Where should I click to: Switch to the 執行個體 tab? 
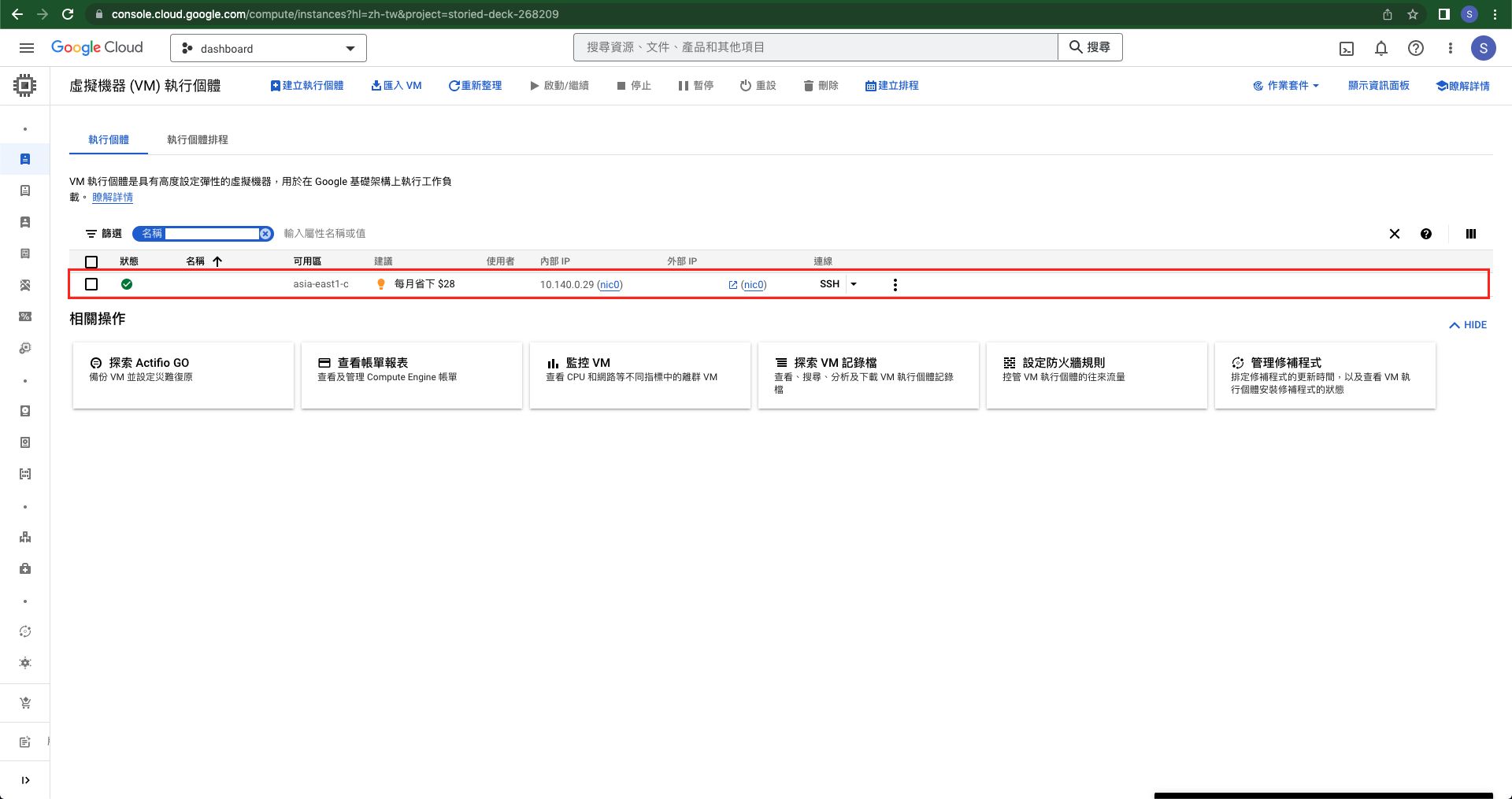tap(109, 139)
